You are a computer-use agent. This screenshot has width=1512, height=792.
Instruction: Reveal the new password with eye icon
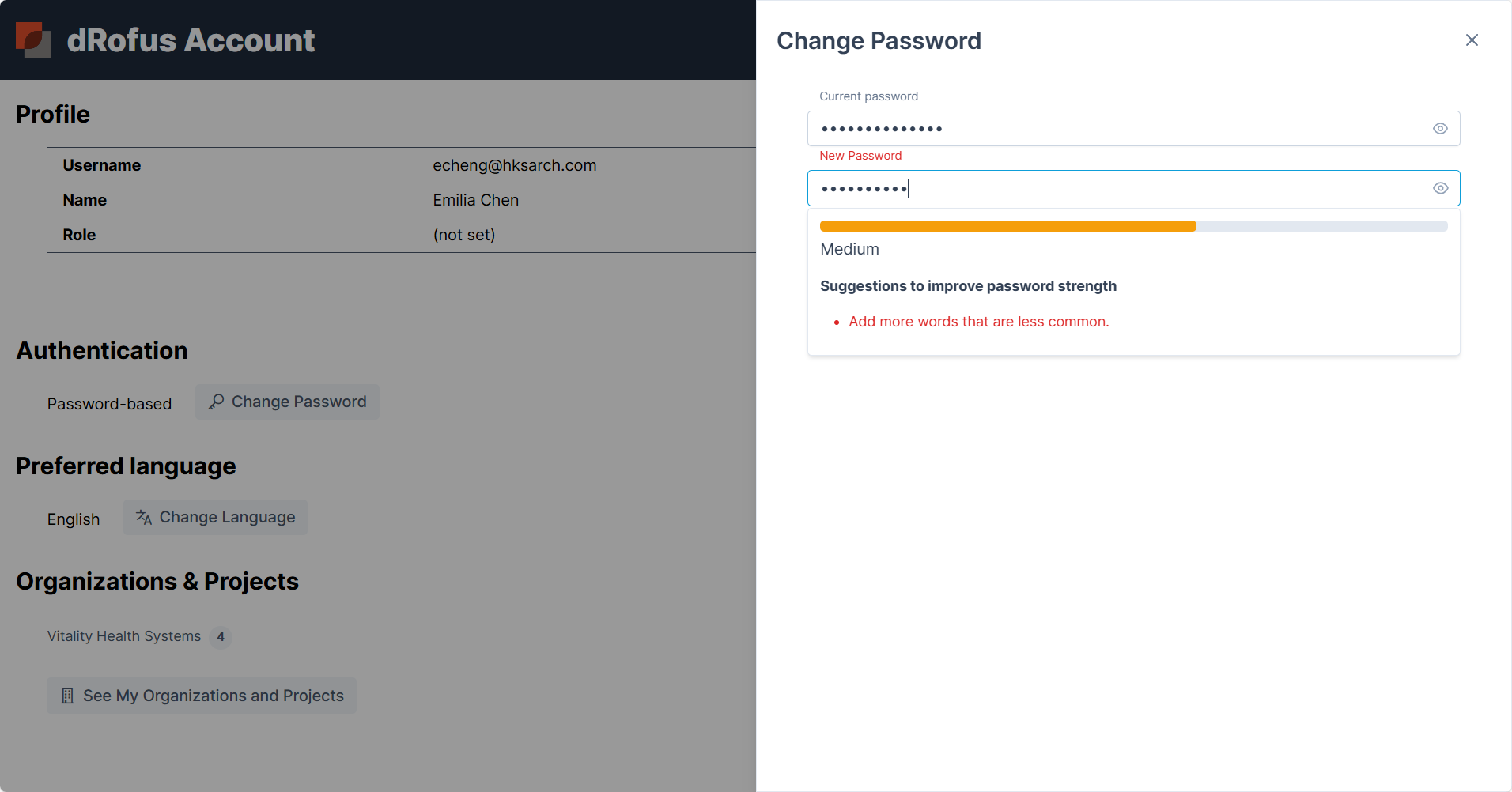1440,188
